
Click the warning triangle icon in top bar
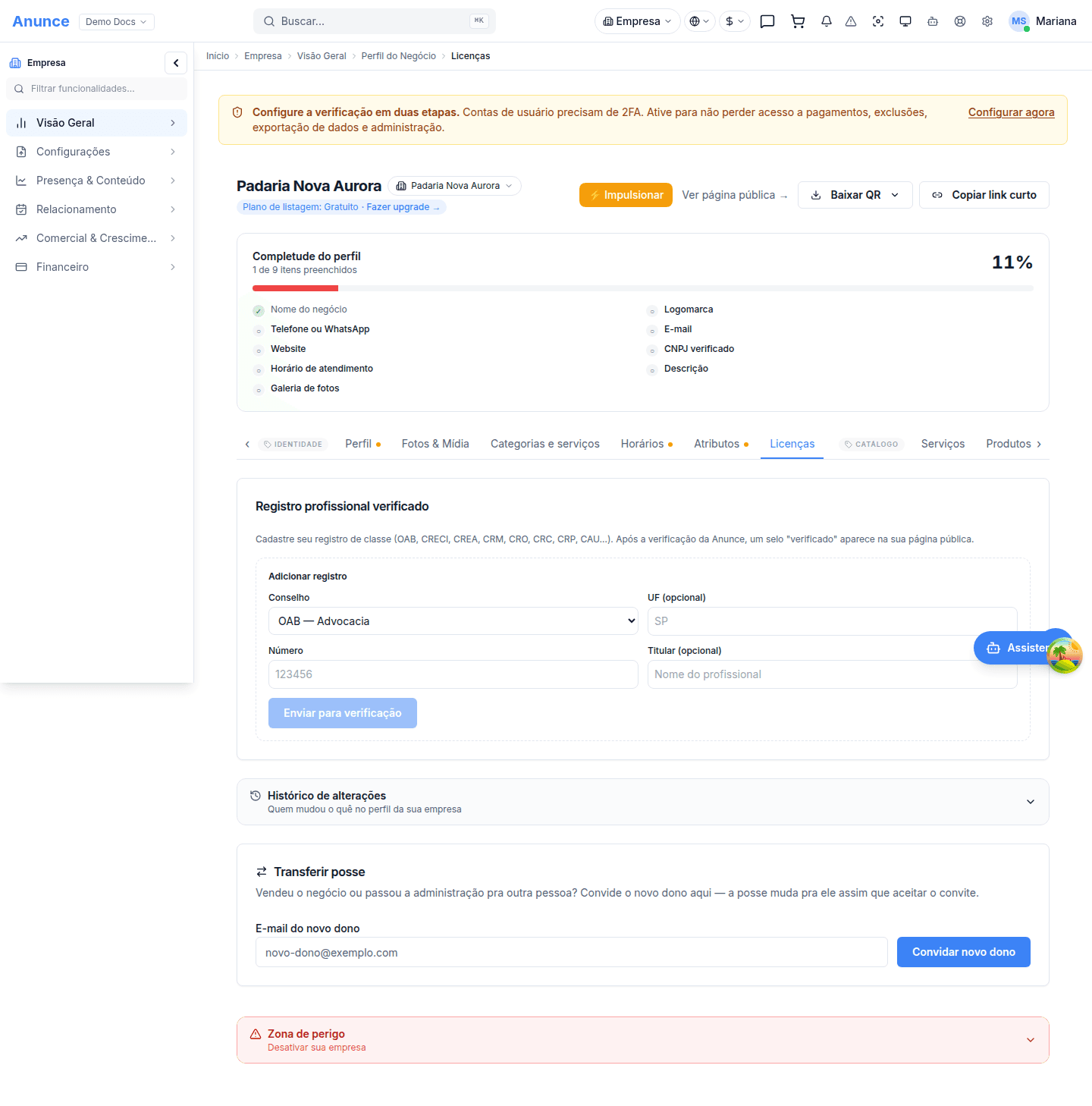[851, 21]
